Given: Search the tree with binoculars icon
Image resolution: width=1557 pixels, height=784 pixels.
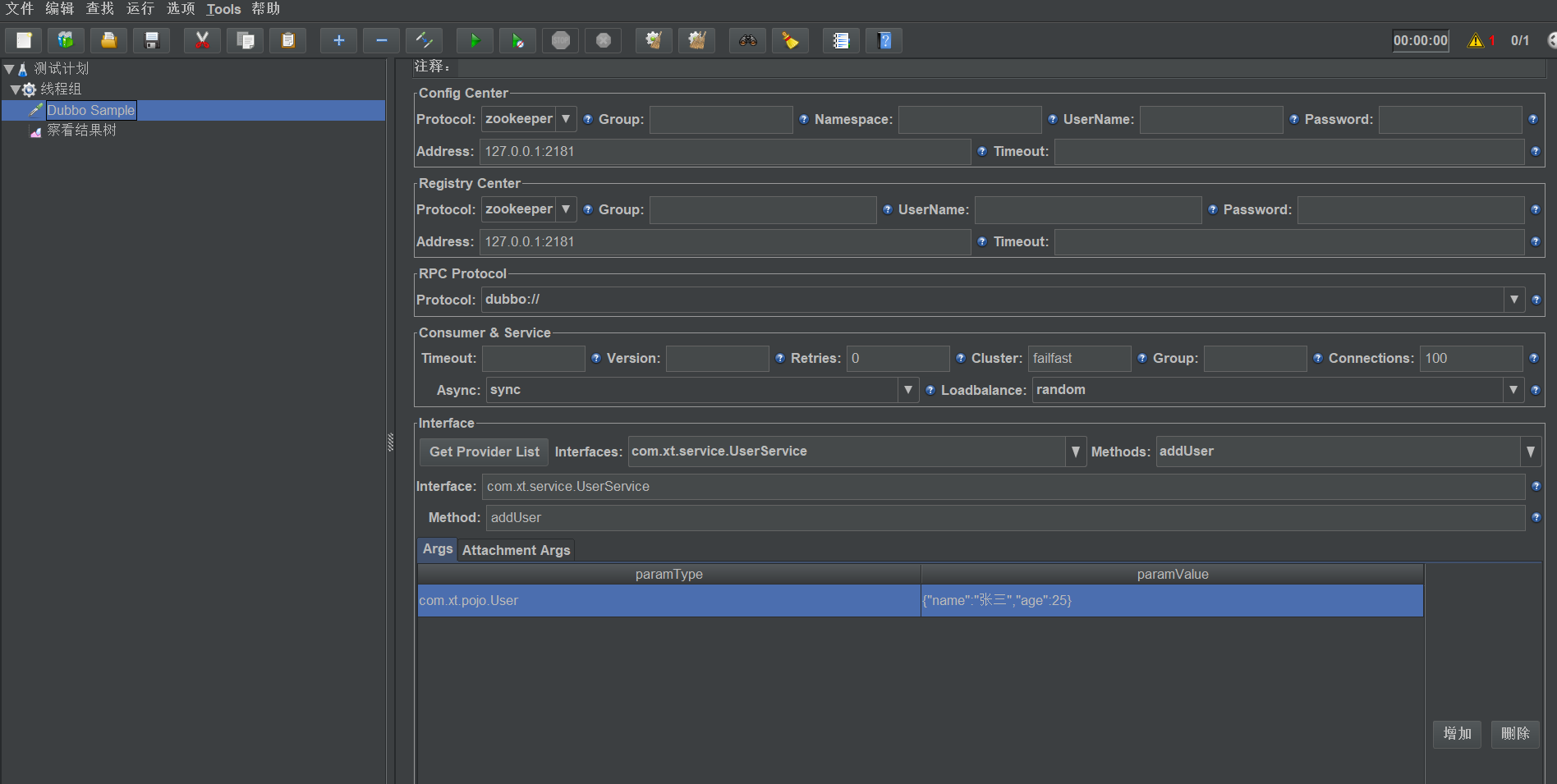Looking at the screenshot, I should pos(747,40).
